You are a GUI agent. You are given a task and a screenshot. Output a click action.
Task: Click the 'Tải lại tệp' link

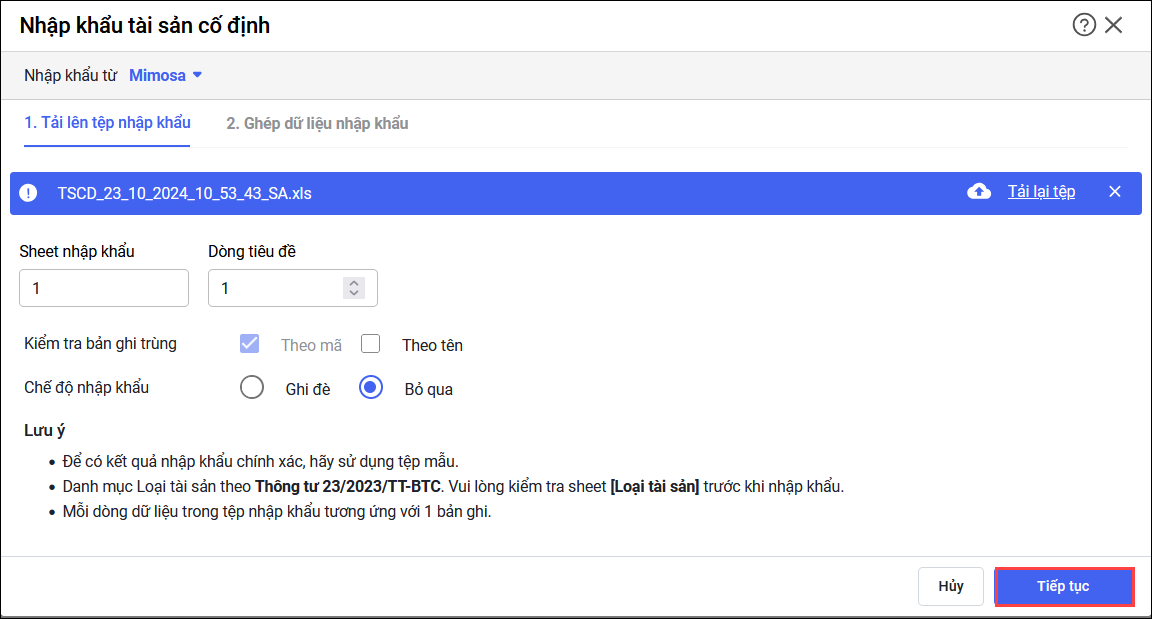pyautogui.click(x=1041, y=192)
